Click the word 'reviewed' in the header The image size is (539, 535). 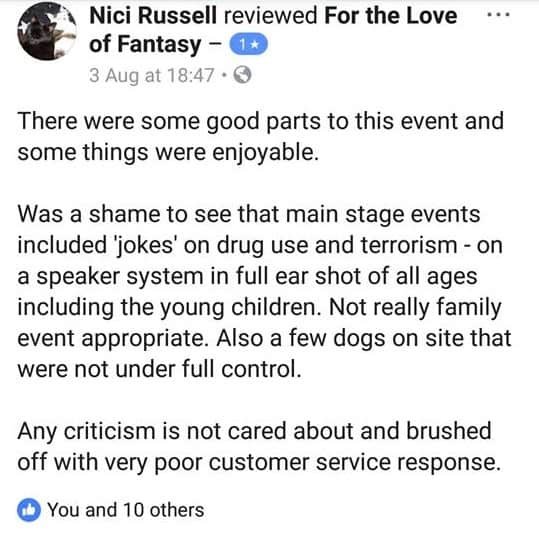[x=271, y=16]
